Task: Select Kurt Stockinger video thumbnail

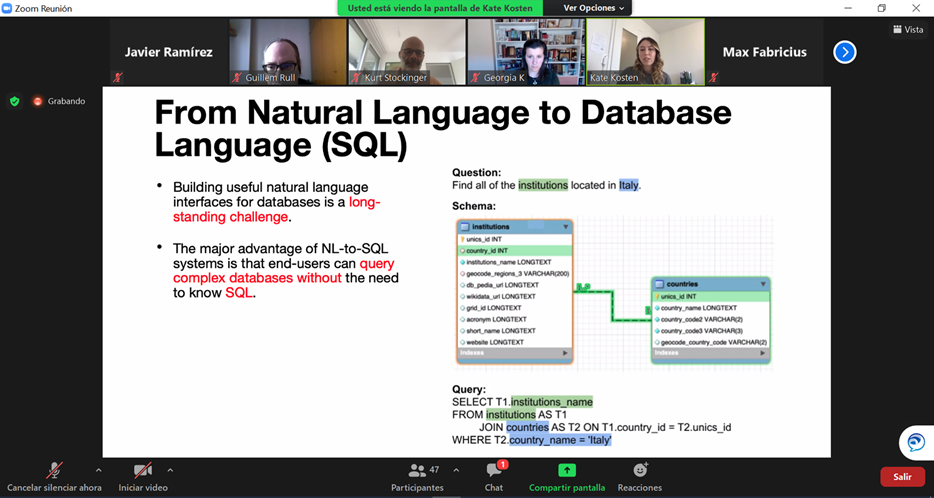Action: (407, 52)
